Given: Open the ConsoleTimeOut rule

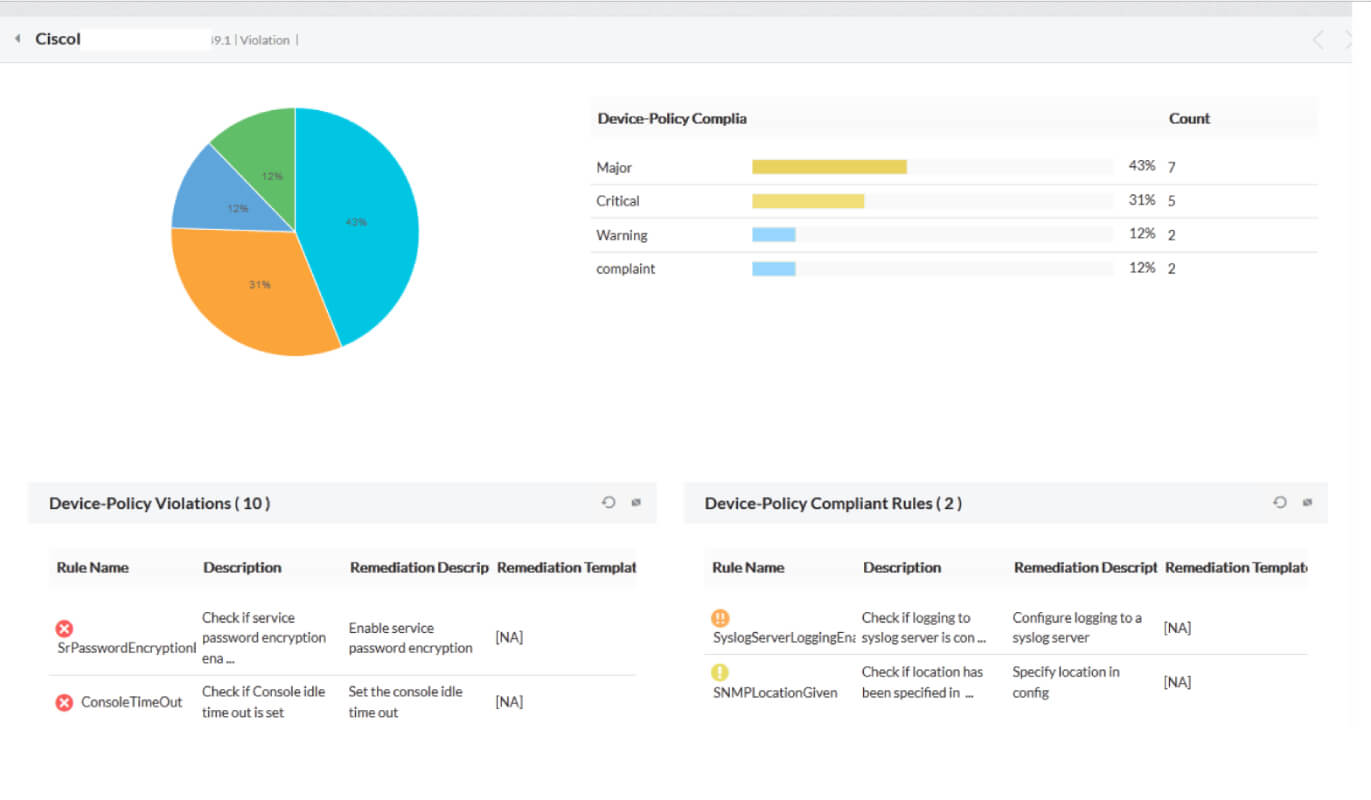Looking at the screenshot, I should click(x=132, y=702).
